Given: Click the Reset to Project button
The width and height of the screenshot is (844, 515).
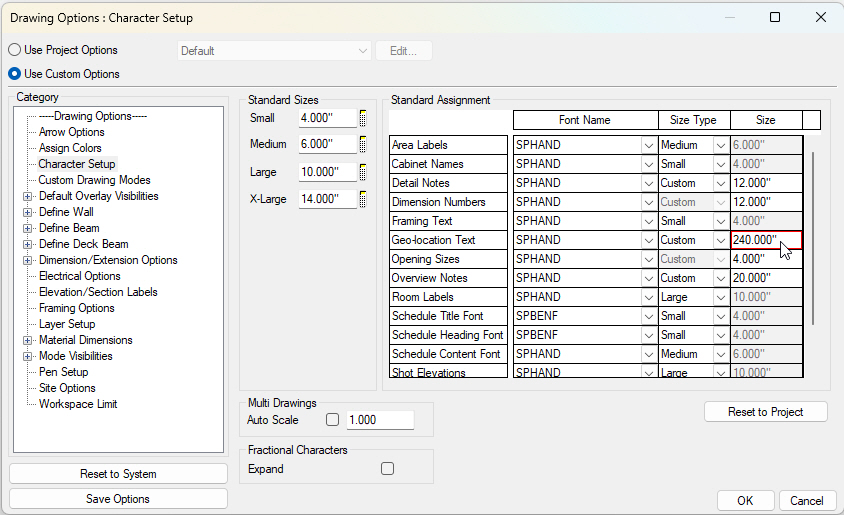Looking at the screenshot, I should (x=765, y=412).
